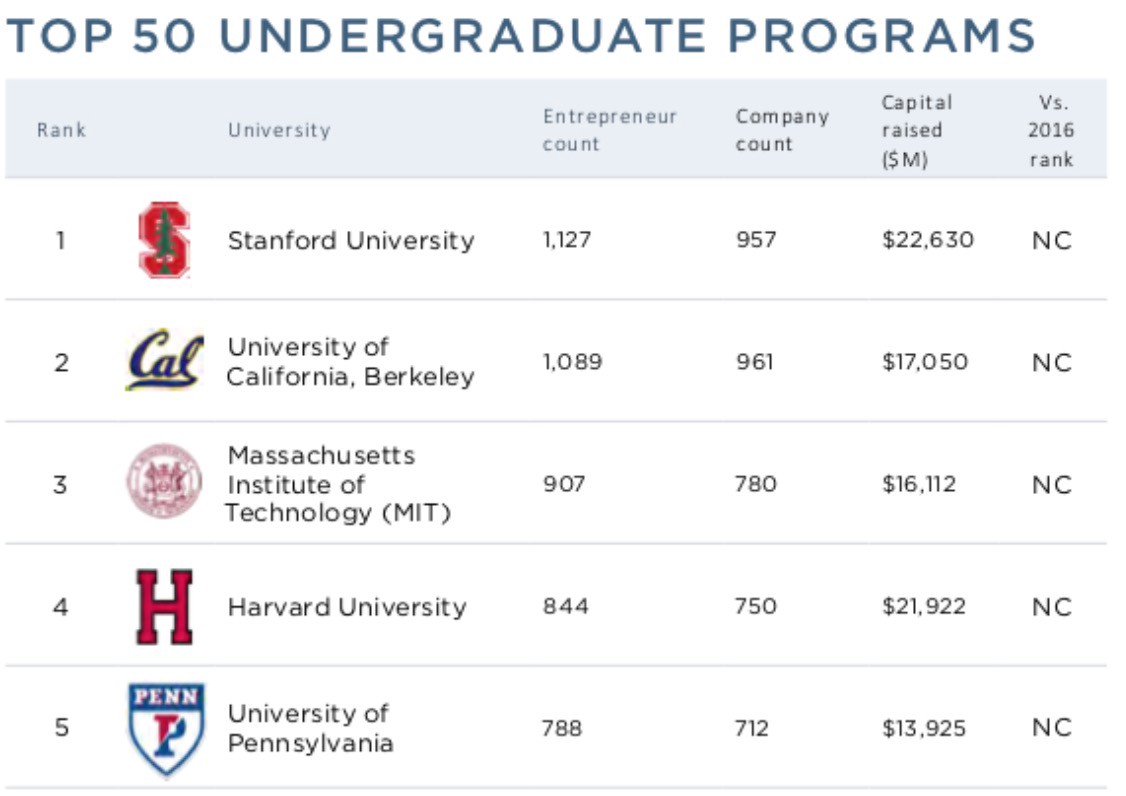Open University of Pennsylvania entry

click(x=310, y=728)
